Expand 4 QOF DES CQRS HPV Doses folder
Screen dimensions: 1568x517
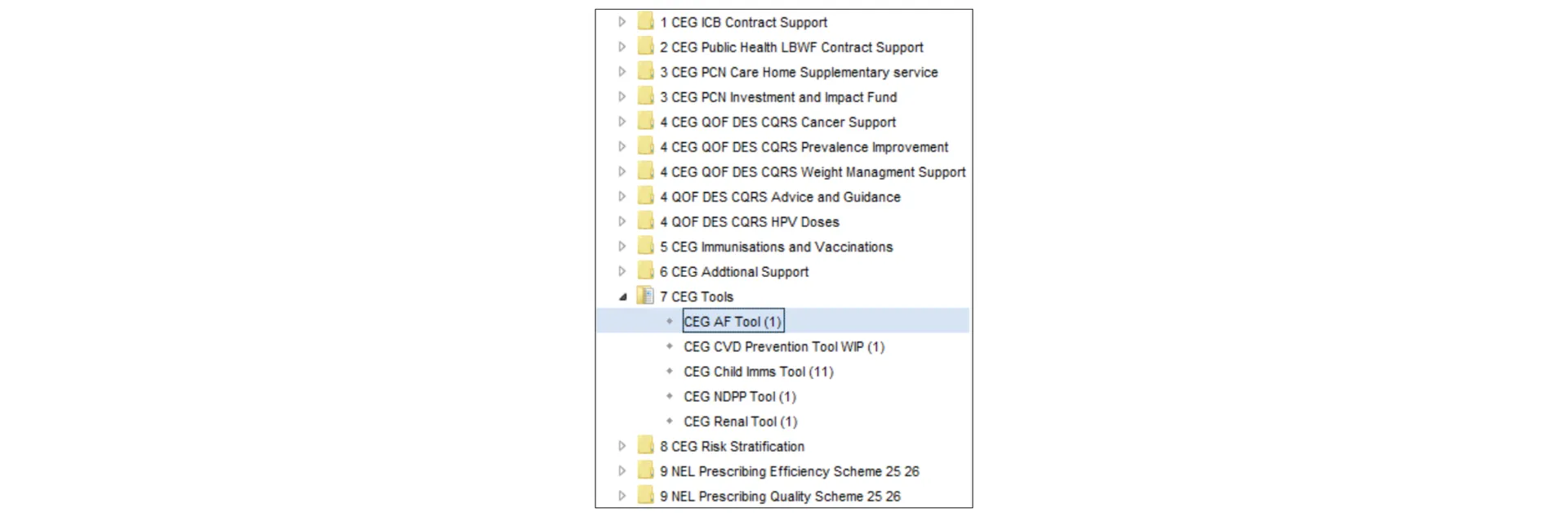622,221
